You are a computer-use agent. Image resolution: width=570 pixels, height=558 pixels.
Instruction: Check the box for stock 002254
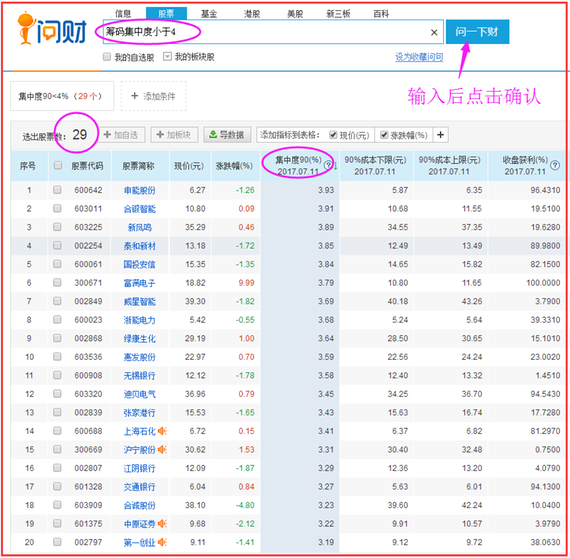[57, 245]
